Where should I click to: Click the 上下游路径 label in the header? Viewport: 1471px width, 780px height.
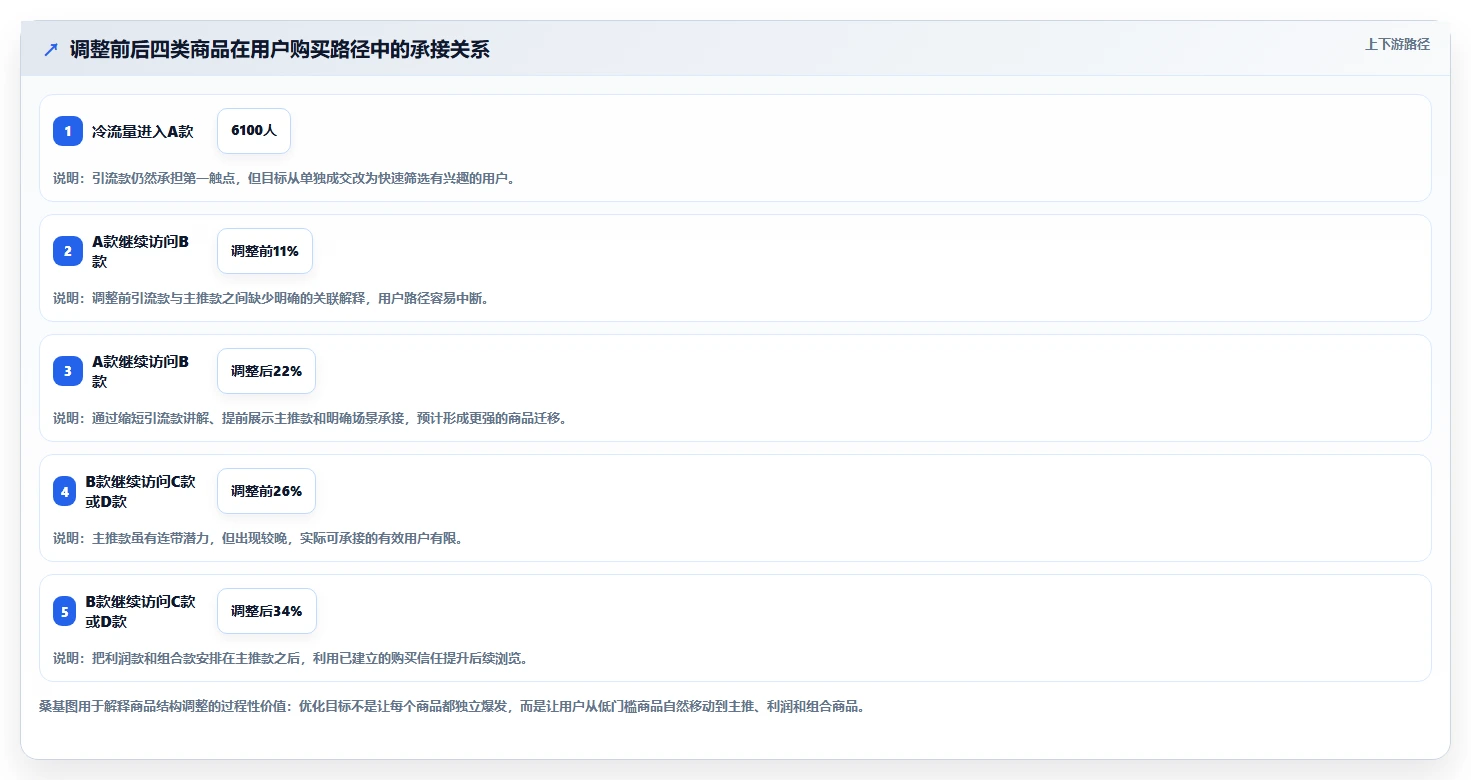point(1397,44)
